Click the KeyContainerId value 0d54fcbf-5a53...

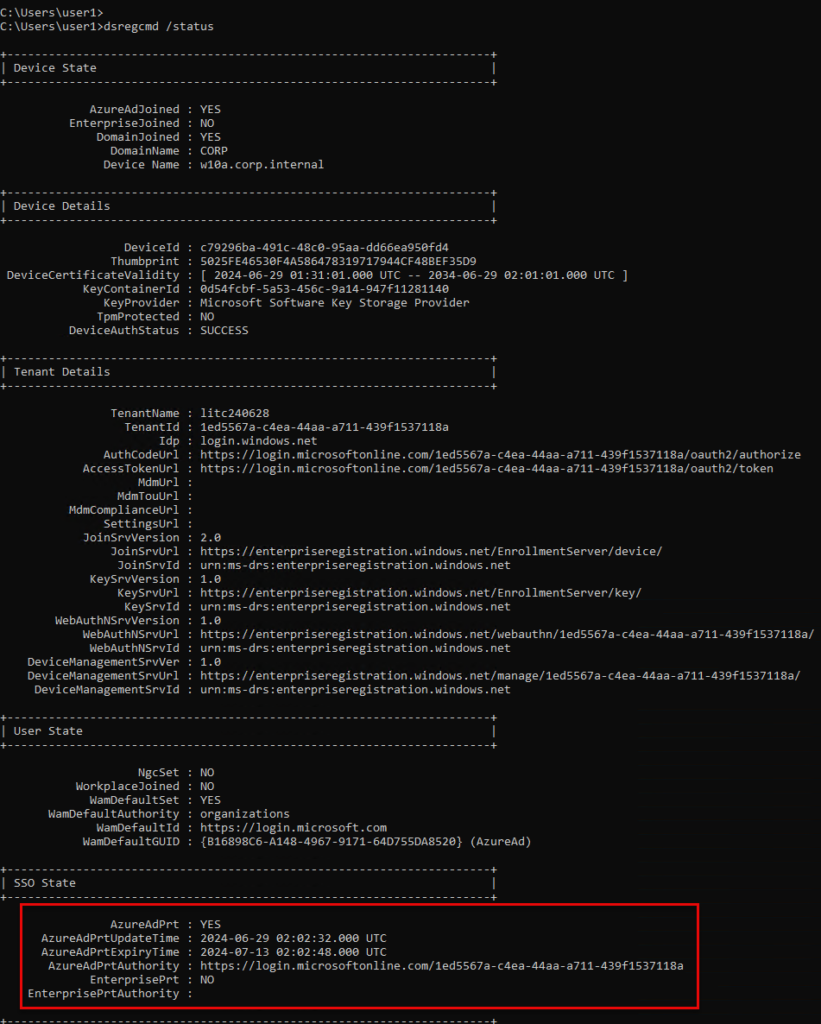click(x=324, y=289)
